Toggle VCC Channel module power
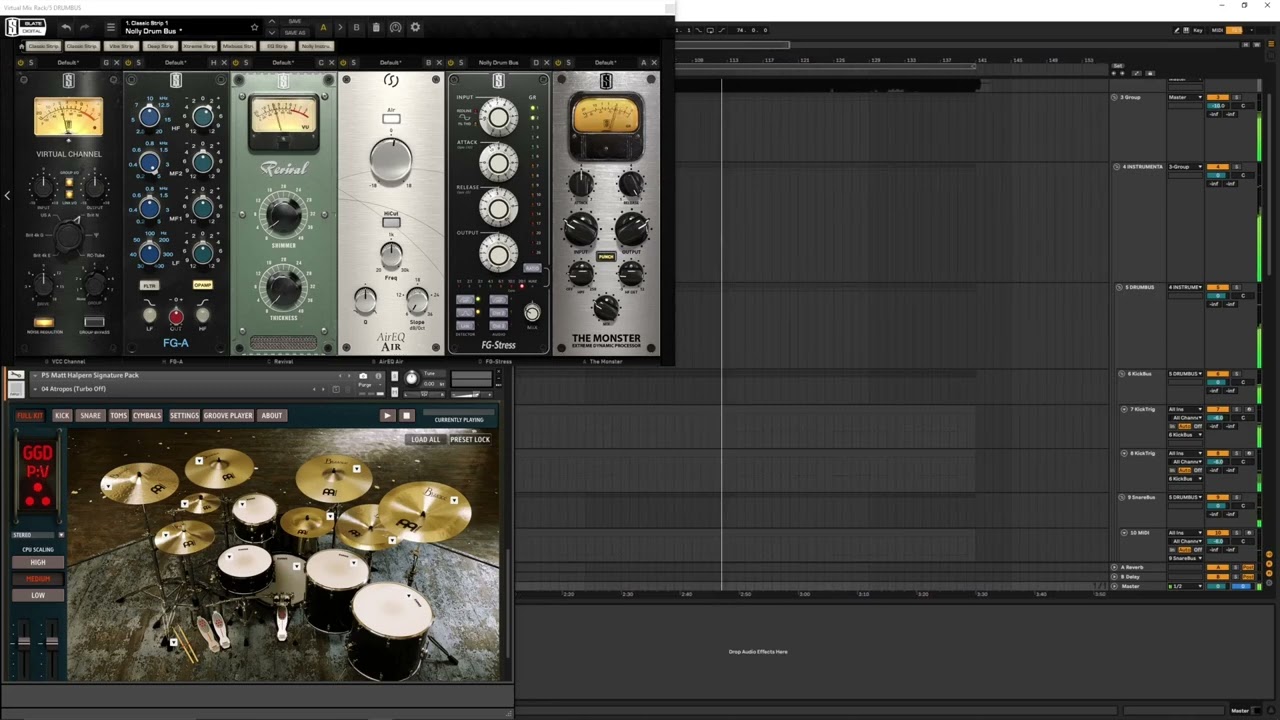The width and height of the screenshot is (1280, 720). [22, 63]
